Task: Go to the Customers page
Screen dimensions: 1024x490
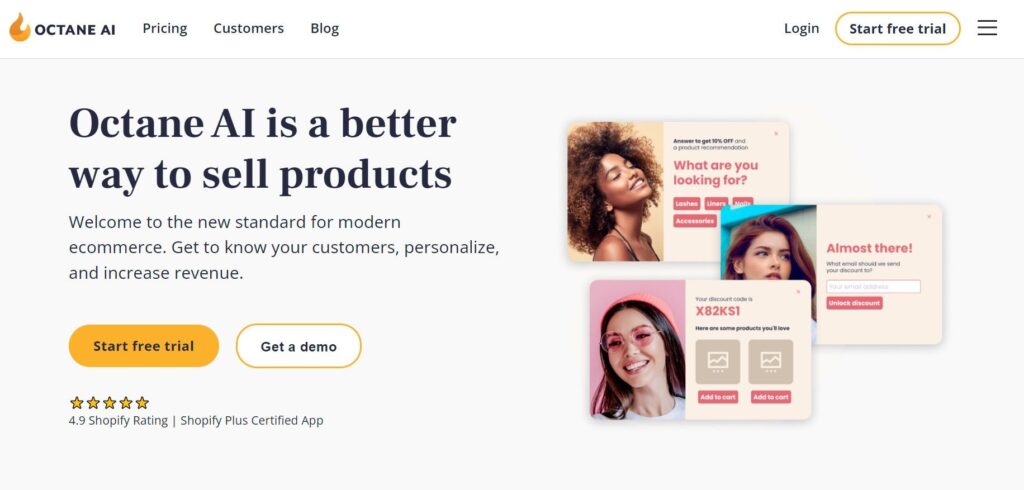Action: (248, 28)
